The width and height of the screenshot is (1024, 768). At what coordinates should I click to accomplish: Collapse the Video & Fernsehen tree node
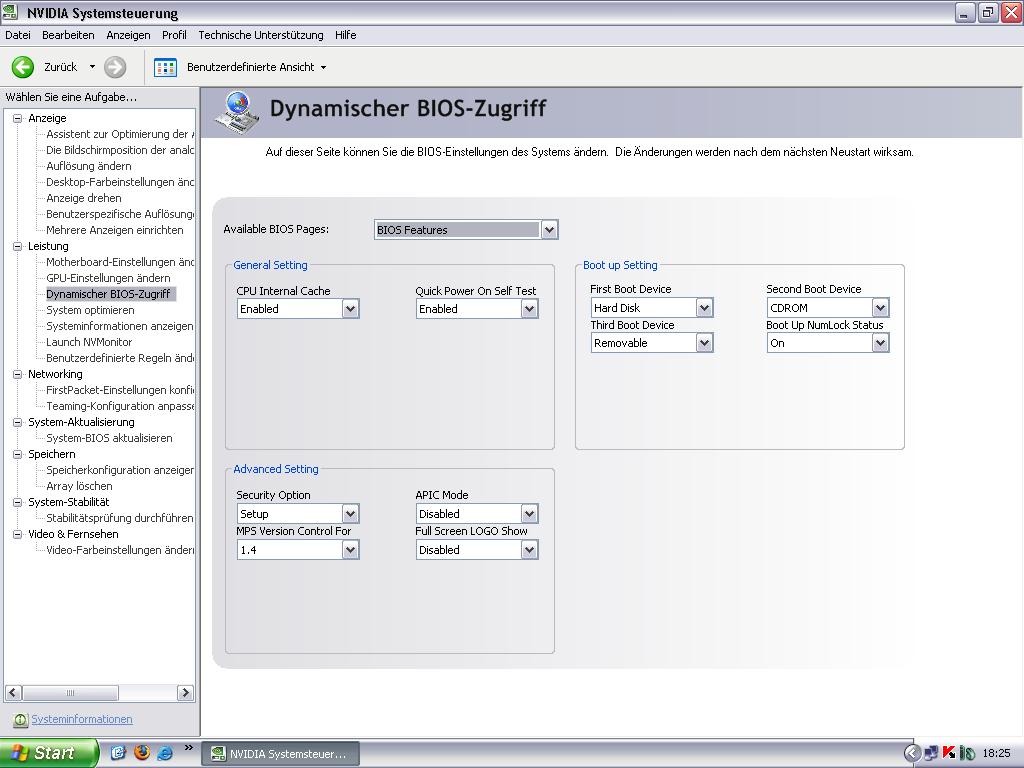(x=18, y=534)
